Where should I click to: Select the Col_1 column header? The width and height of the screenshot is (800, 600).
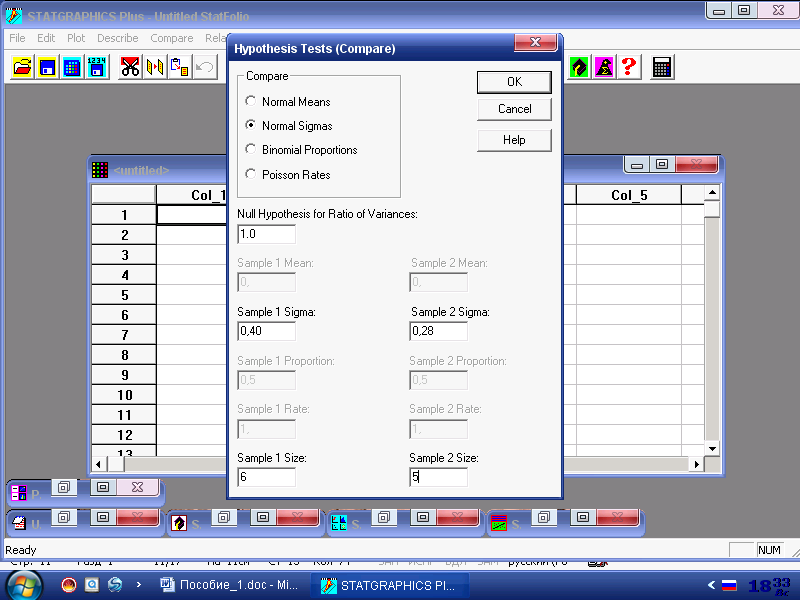(x=192, y=195)
